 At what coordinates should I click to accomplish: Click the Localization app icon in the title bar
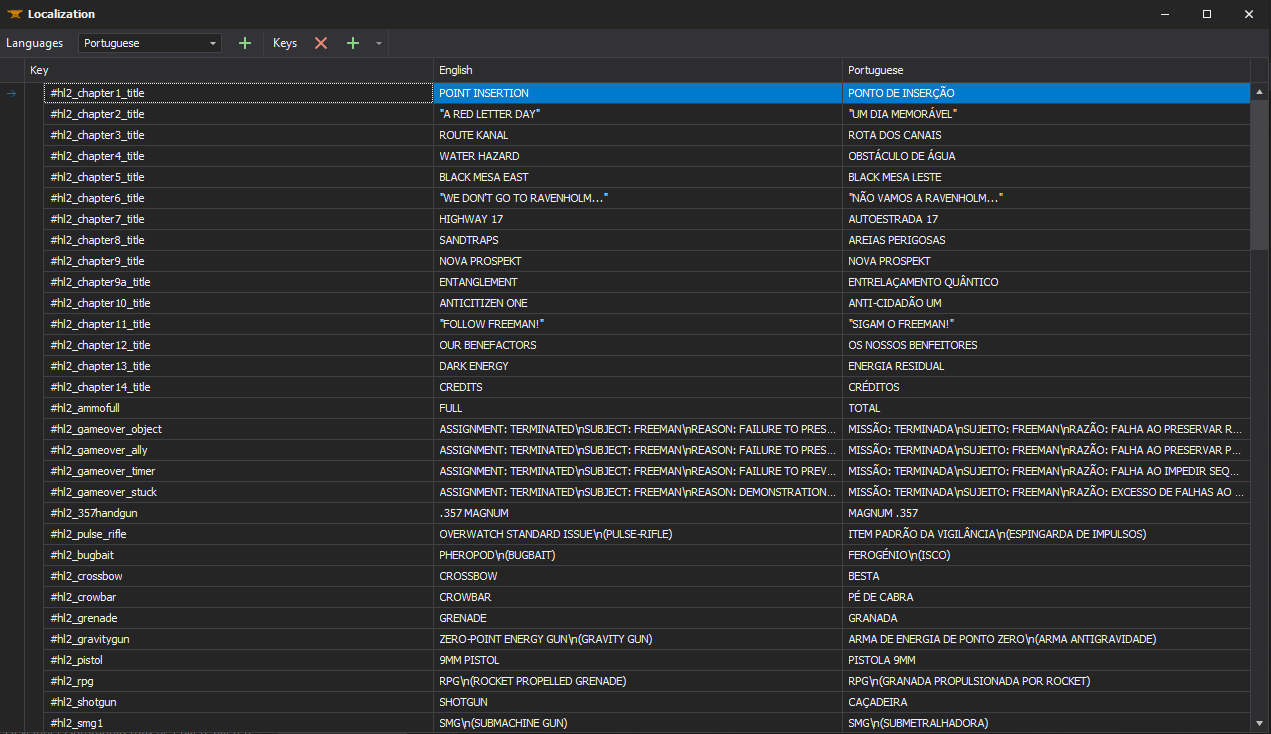point(14,13)
